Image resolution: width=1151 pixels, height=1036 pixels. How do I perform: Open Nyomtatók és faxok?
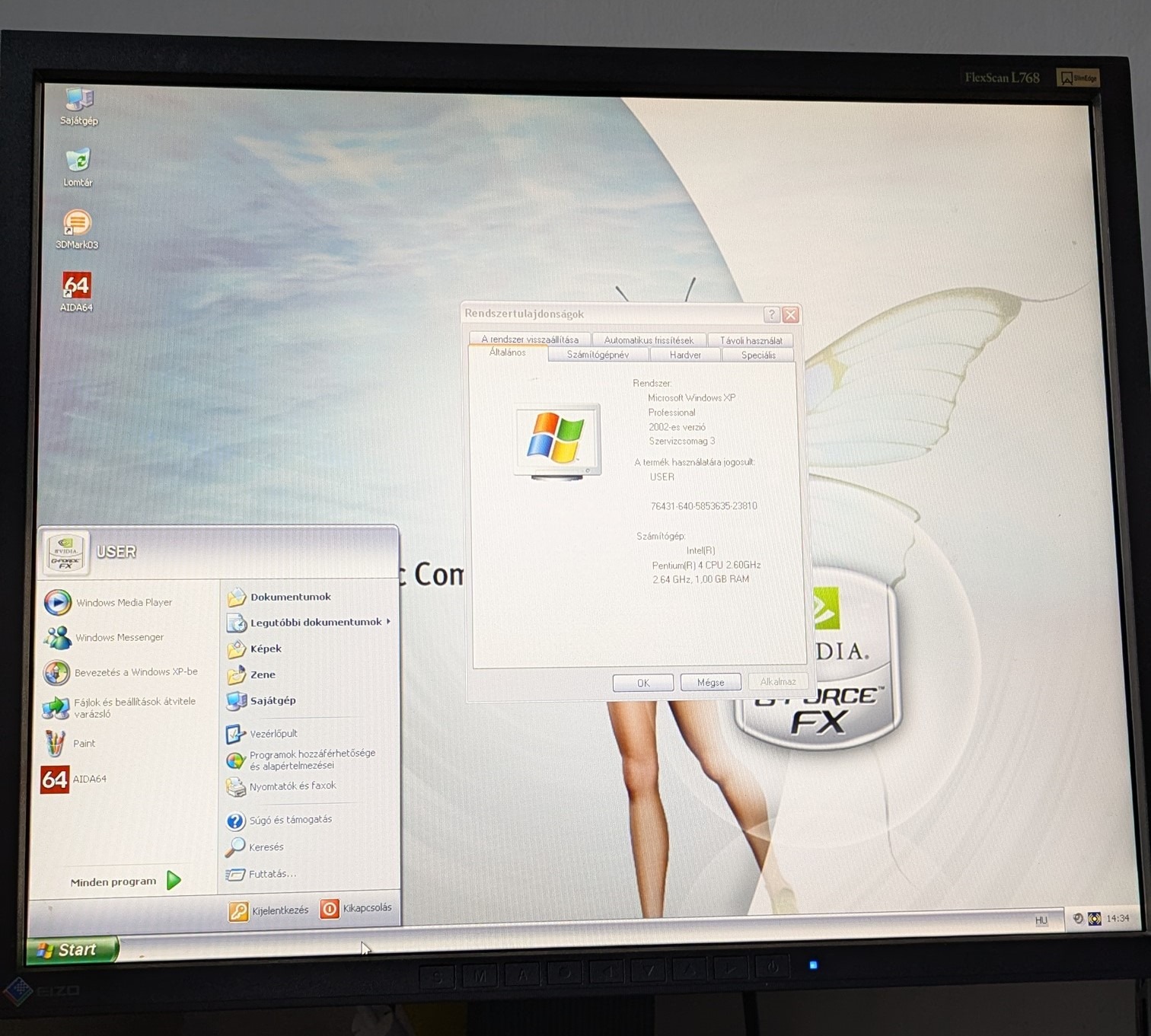(x=281, y=786)
